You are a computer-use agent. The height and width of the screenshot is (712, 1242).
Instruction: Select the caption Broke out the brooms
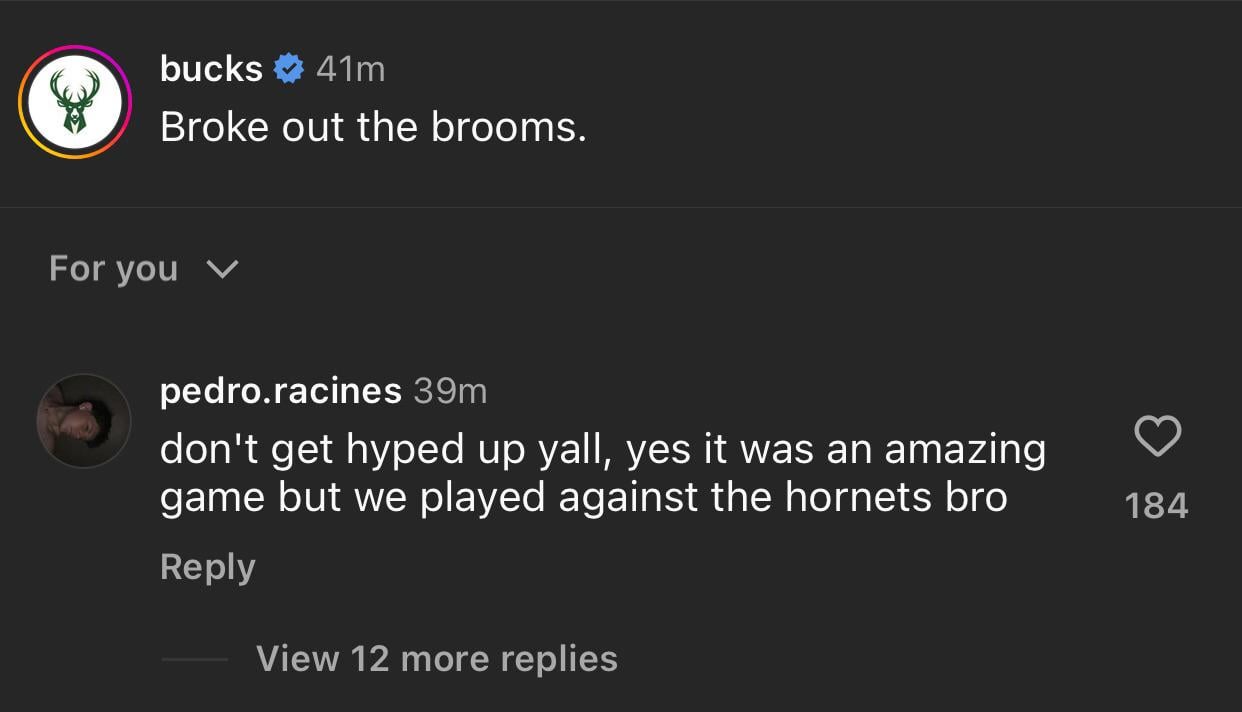(373, 127)
